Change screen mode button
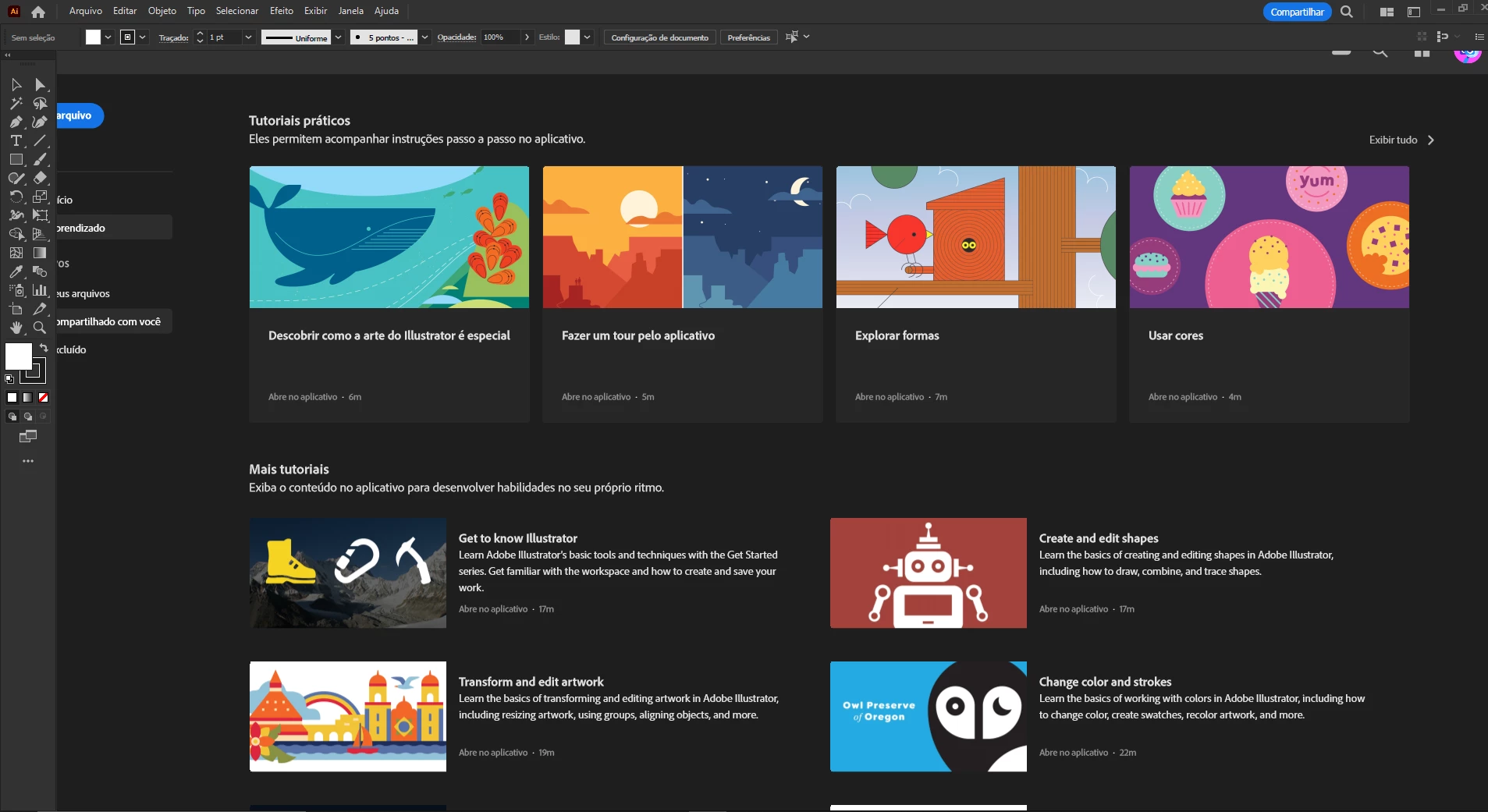The image size is (1488, 812). pyautogui.click(x=28, y=437)
